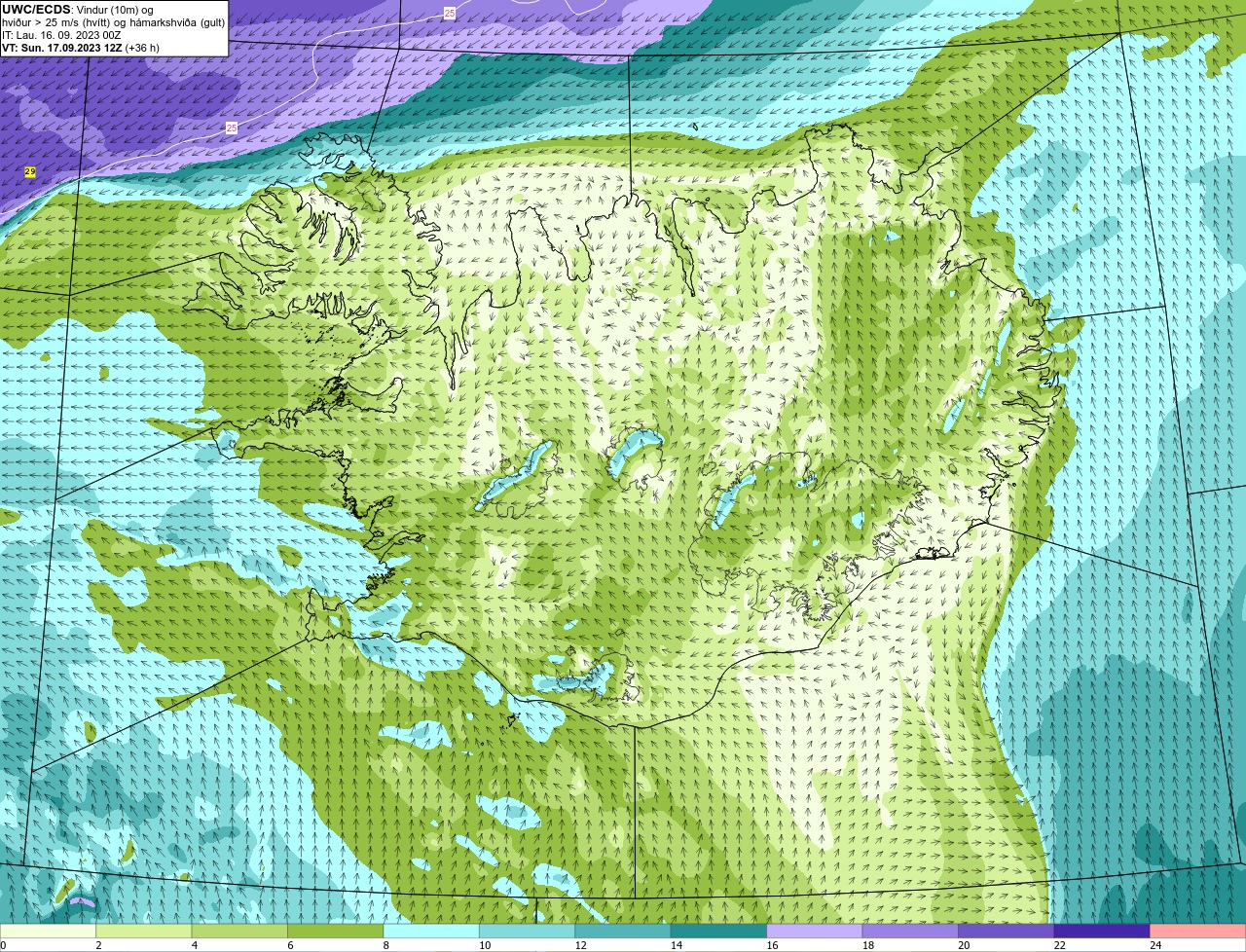Choose the 10–12 m/s turquoise legend swatch
The width and height of the screenshot is (1246, 952).
coord(528,932)
